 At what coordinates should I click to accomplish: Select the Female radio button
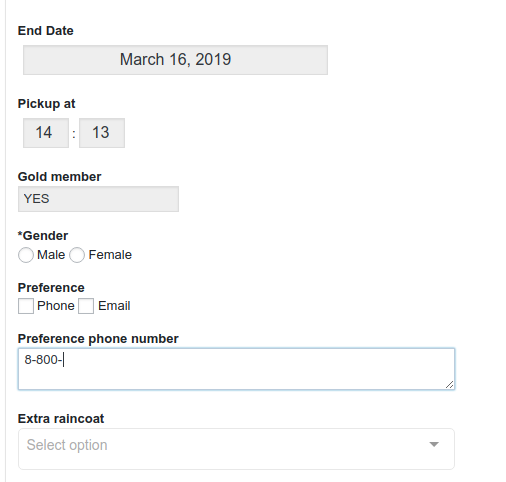[x=77, y=255]
